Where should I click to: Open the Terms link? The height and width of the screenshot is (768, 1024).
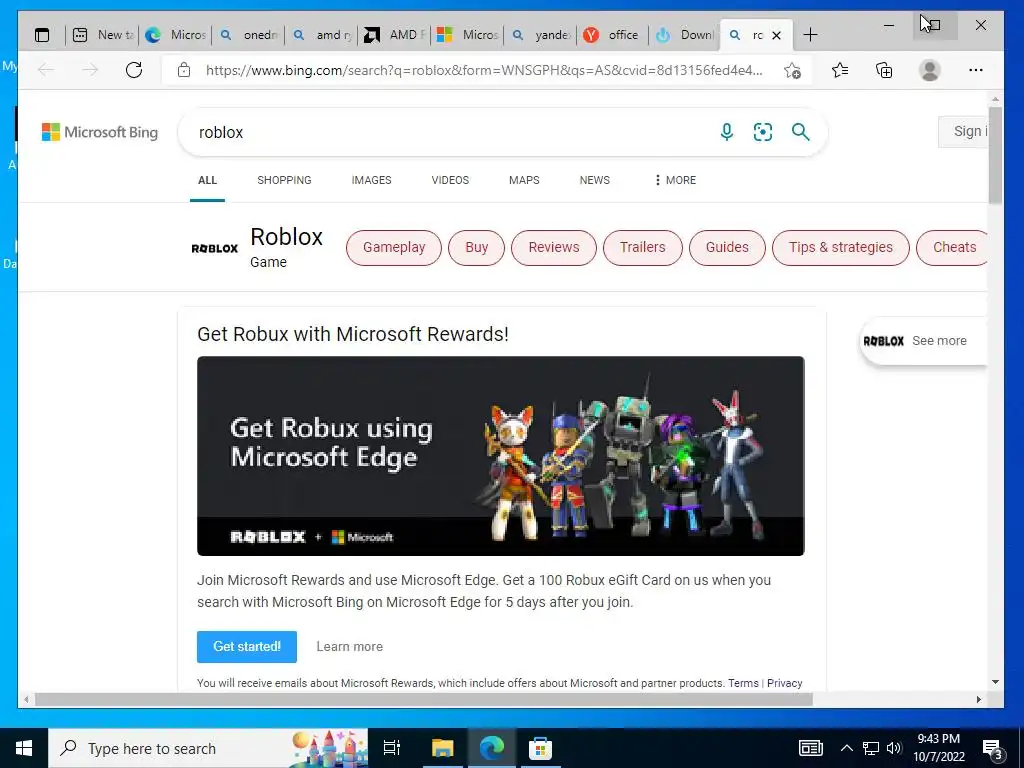(743, 683)
